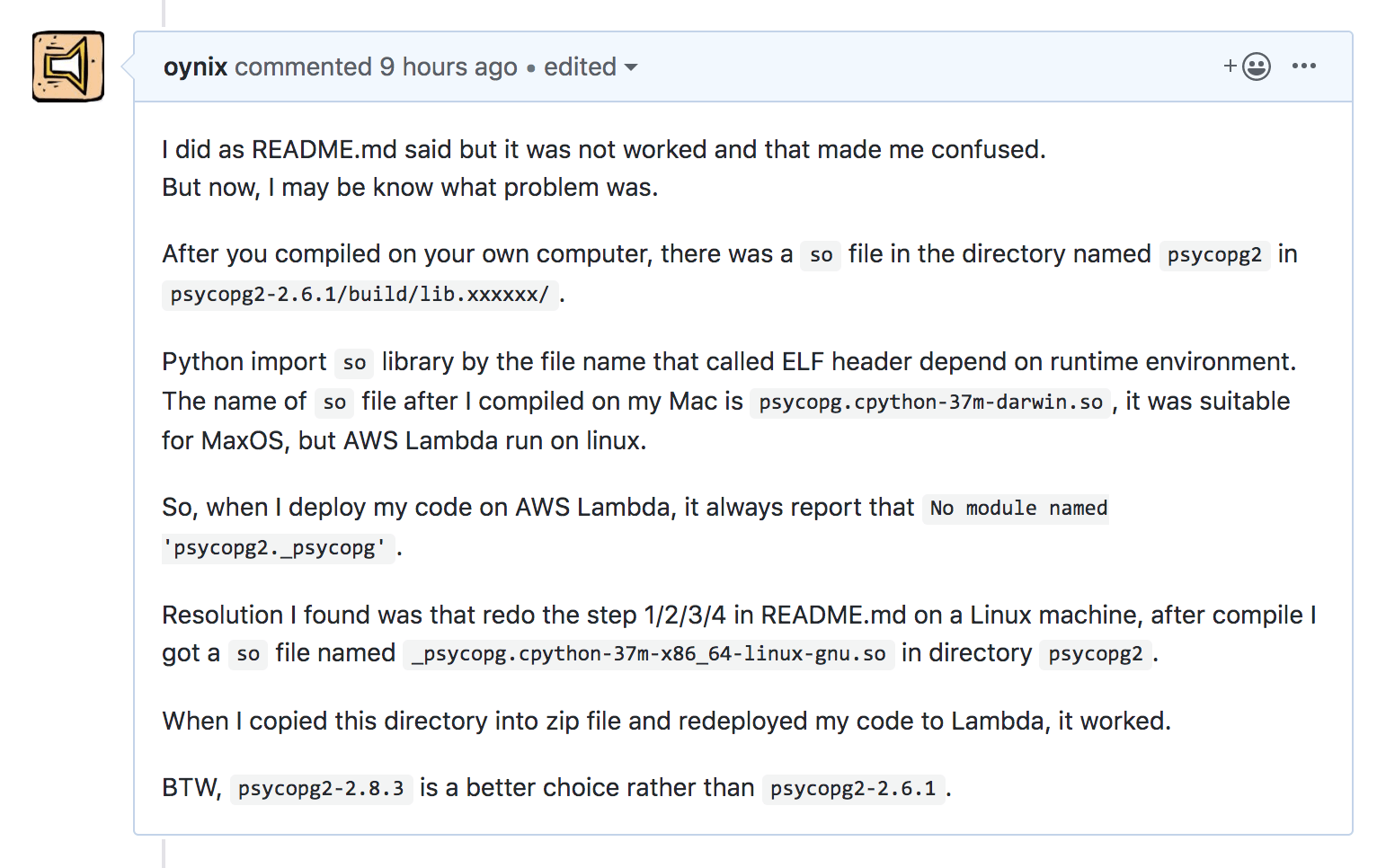The width and height of the screenshot is (1377, 868).
Task: Click the psycopg2-2.6.1/build/lib.xxxxxx/ code path
Action: coord(360,295)
